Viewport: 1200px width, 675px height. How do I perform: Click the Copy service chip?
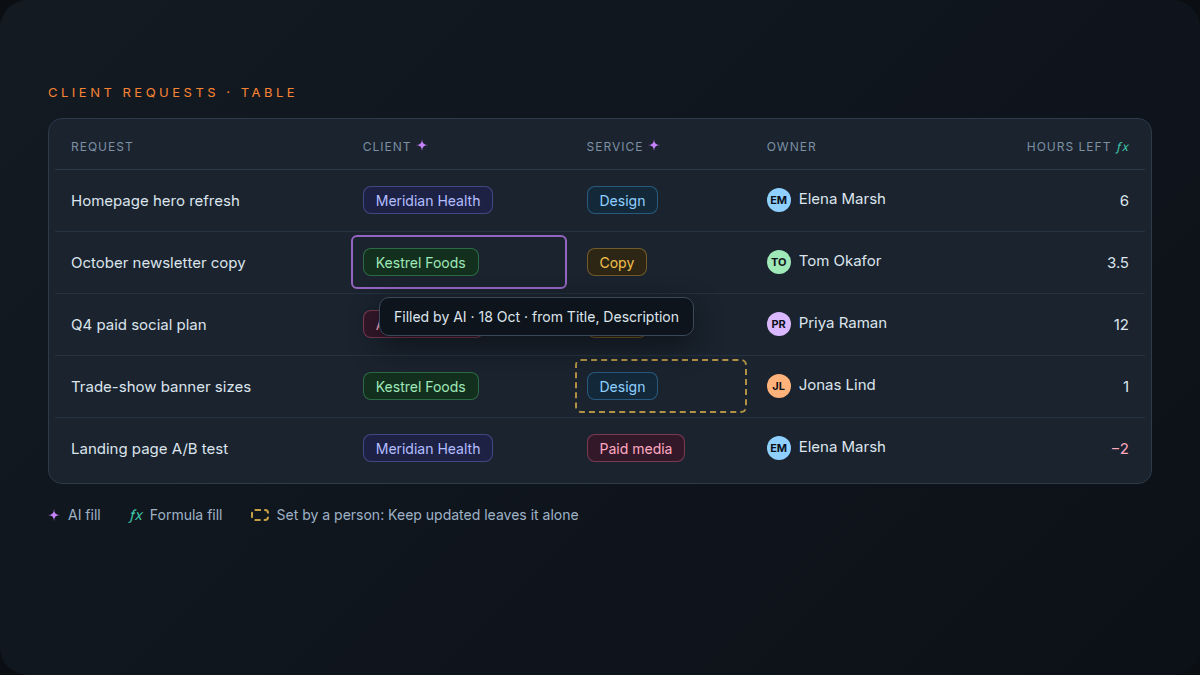[617, 262]
